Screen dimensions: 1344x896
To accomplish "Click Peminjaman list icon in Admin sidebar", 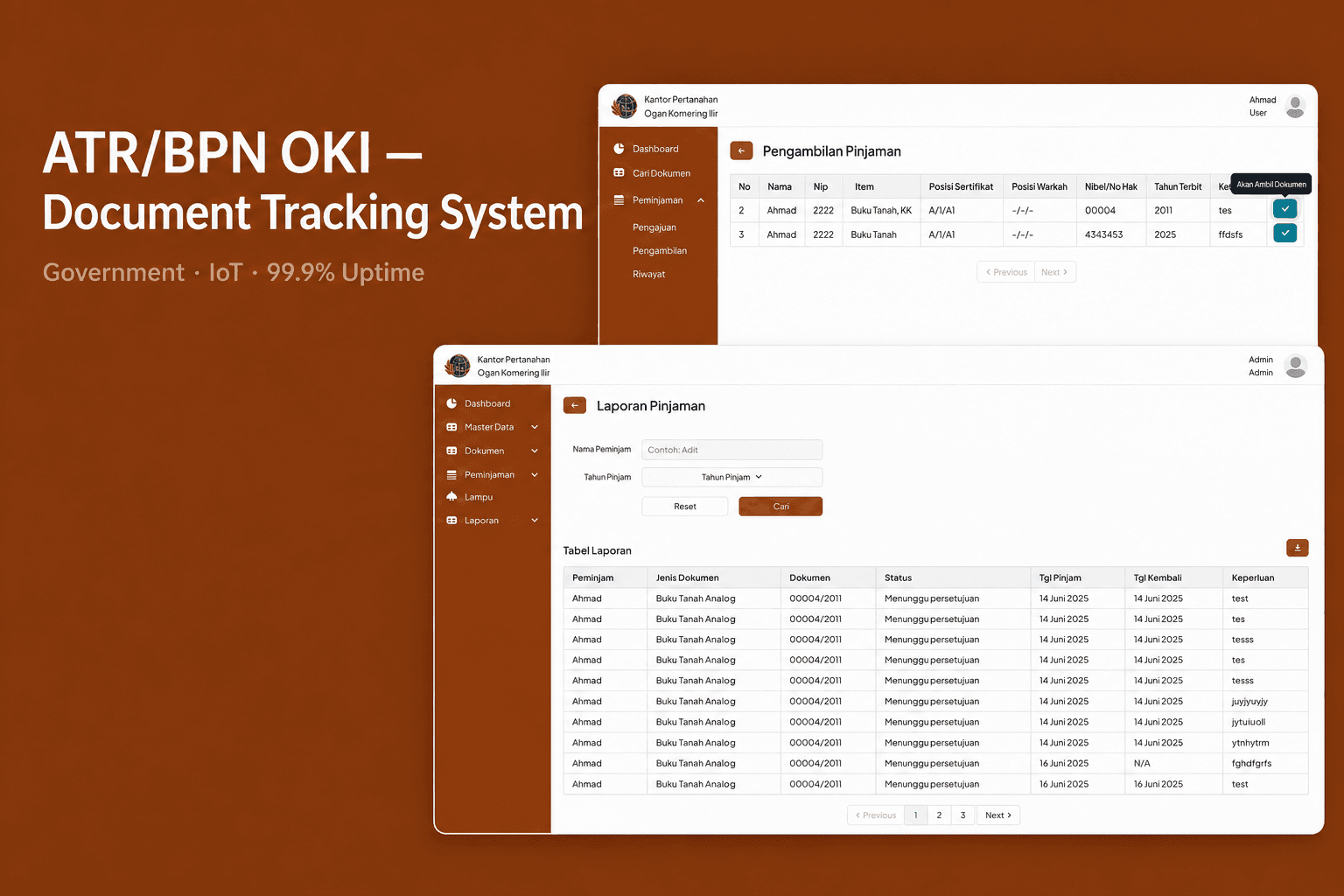I will point(451,474).
